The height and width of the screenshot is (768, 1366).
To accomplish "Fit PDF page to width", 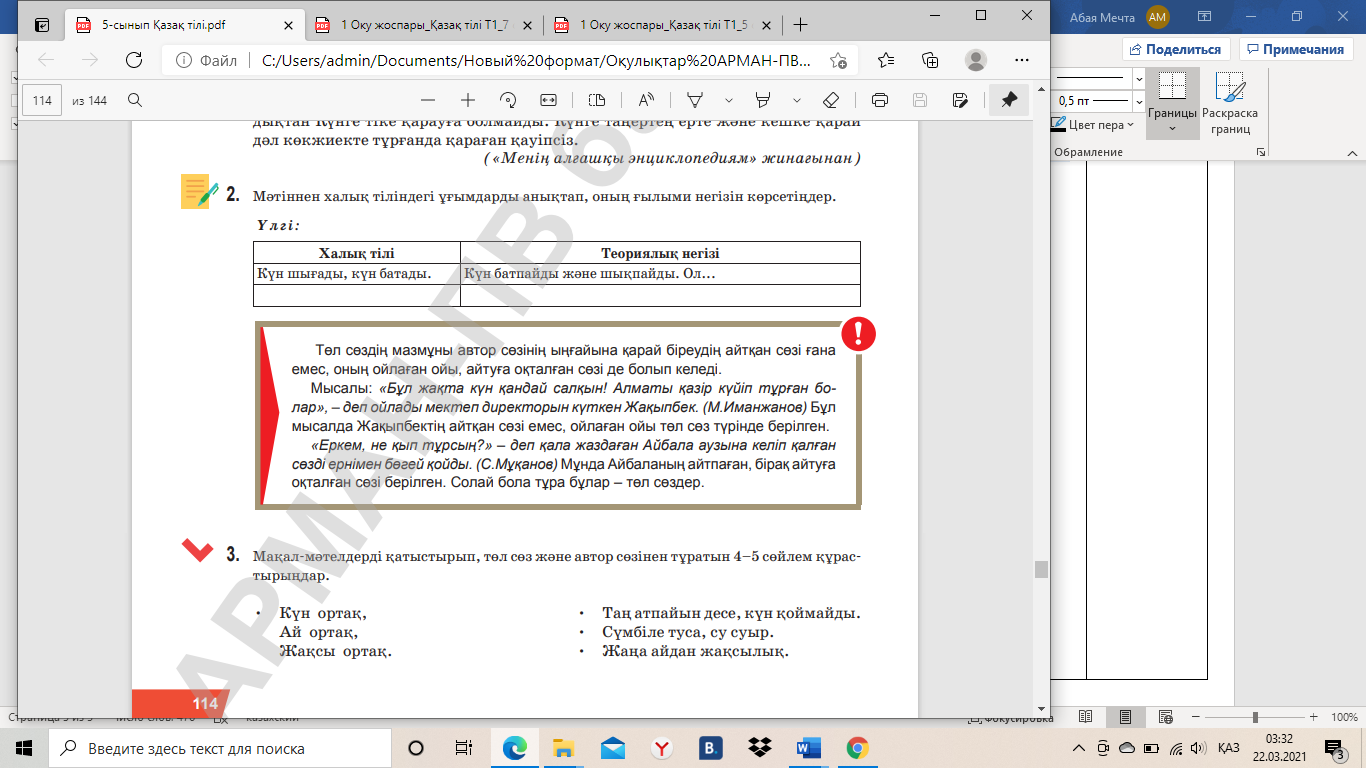I will pyautogui.click(x=548, y=100).
